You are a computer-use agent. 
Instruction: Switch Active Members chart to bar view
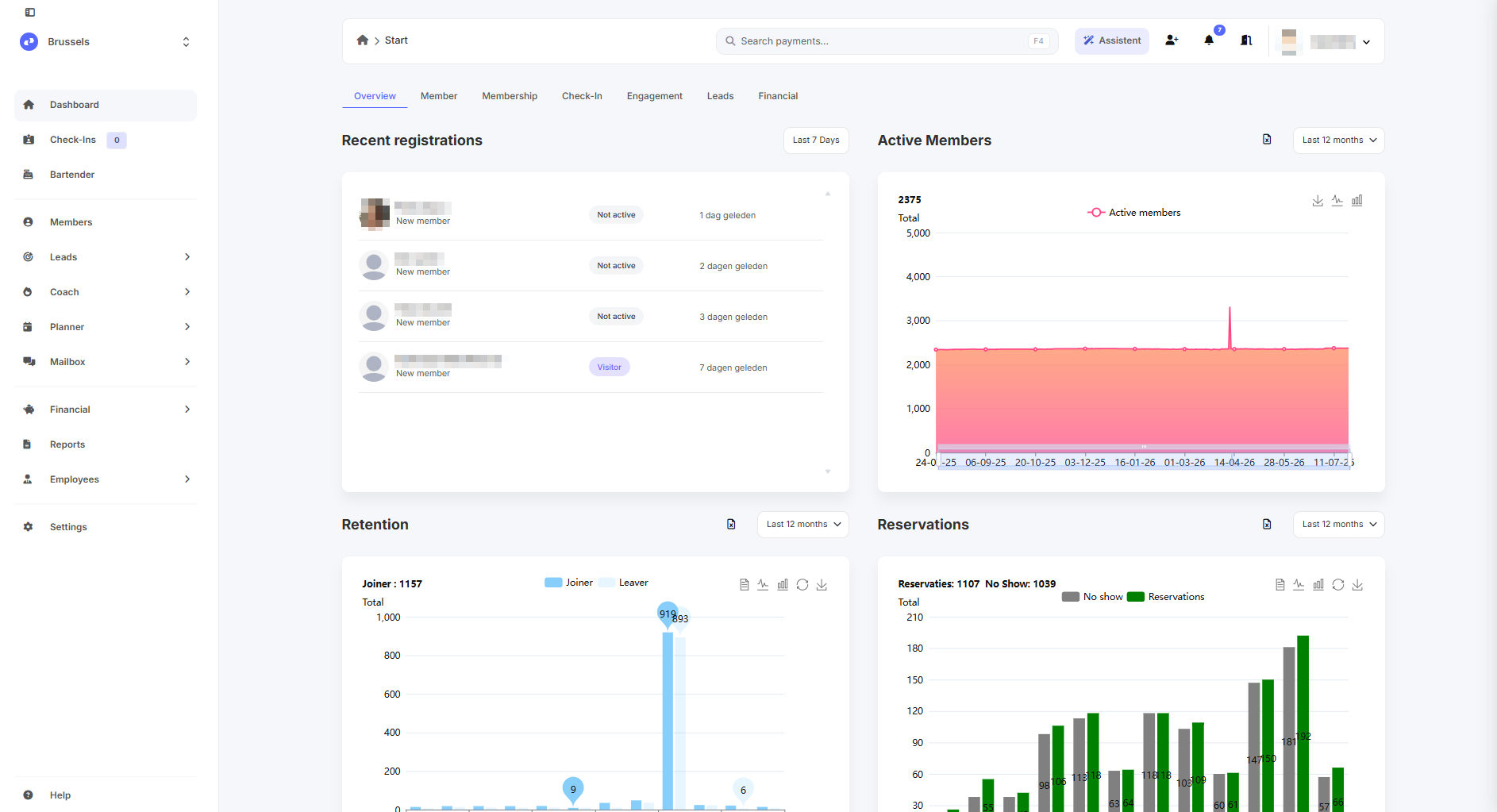(1357, 201)
